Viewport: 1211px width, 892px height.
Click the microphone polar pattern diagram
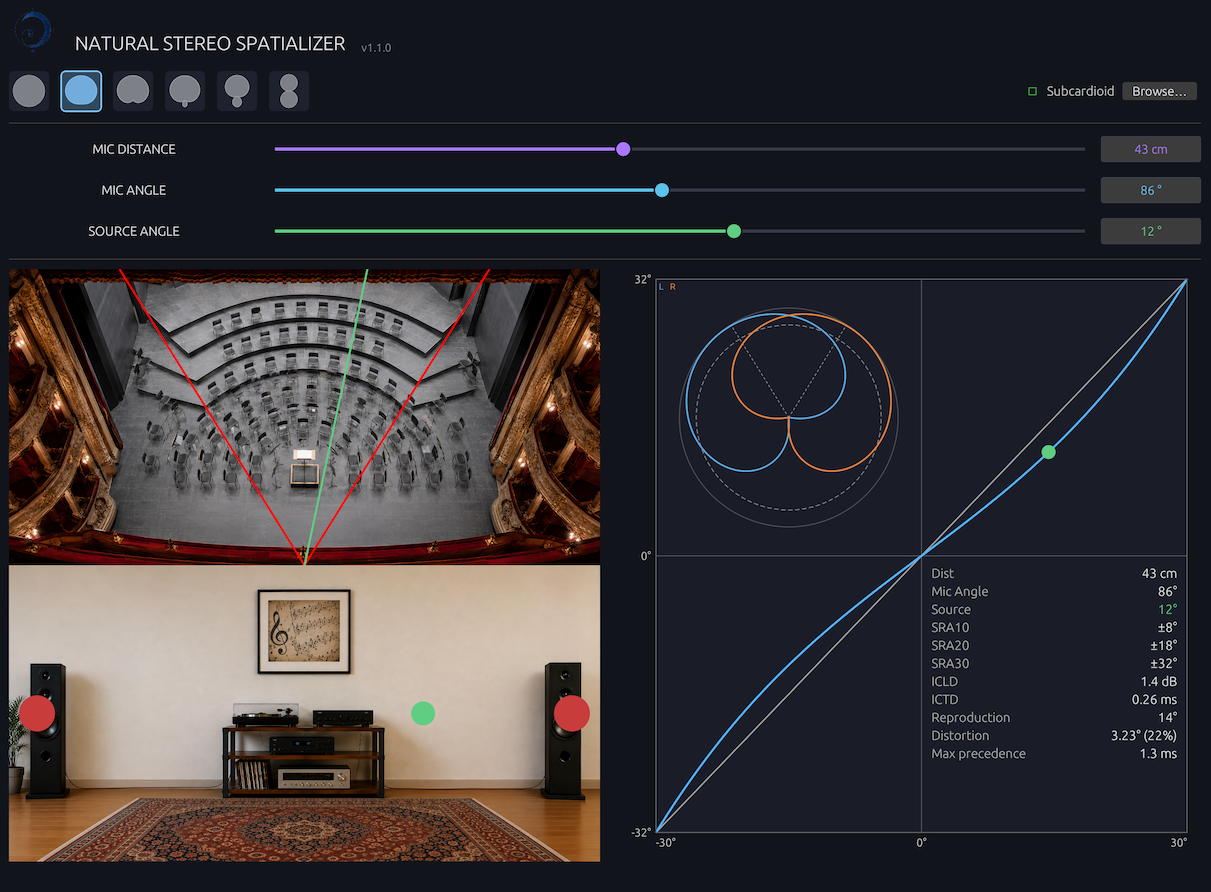(789, 418)
